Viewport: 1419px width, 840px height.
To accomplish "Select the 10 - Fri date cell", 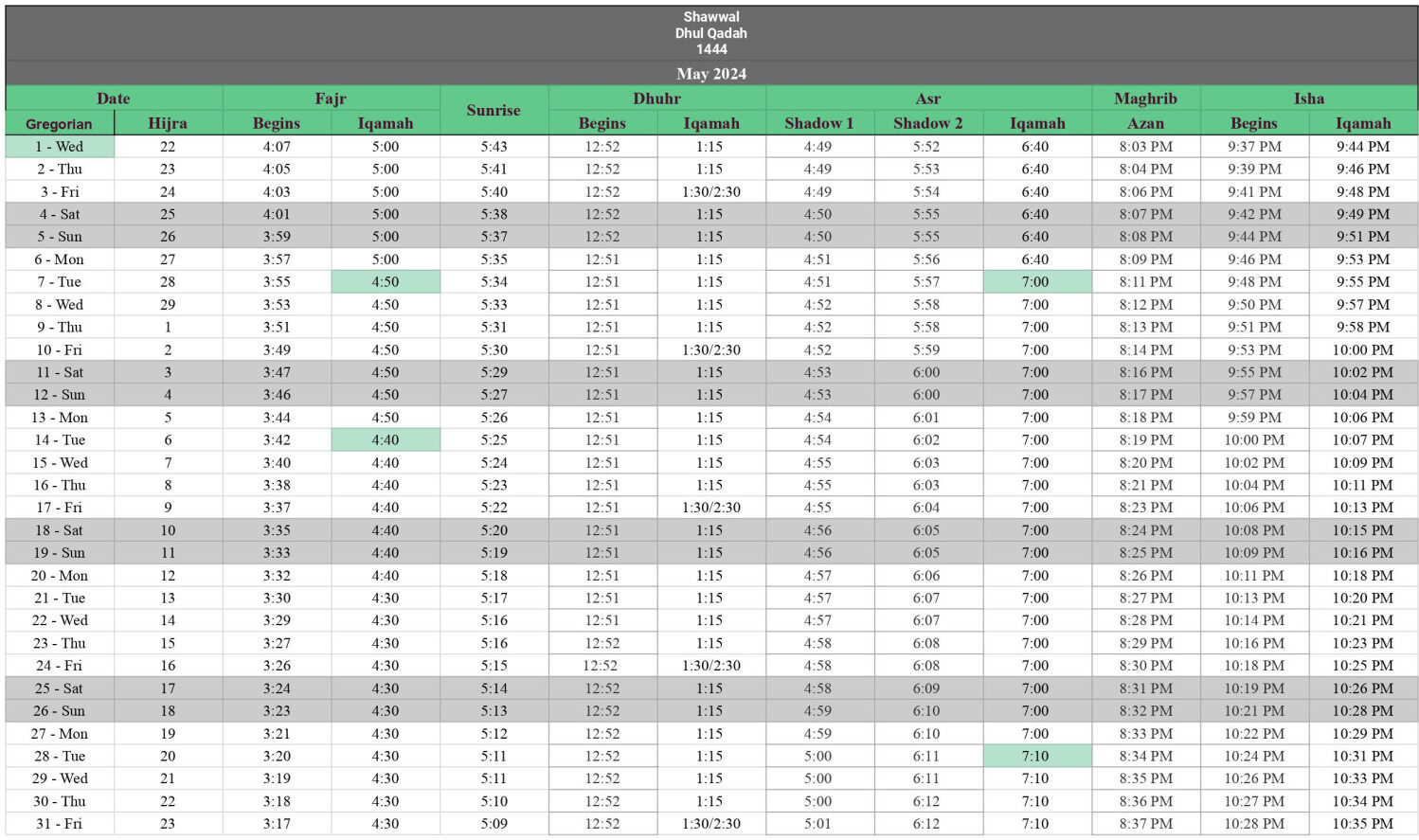I will [x=60, y=350].
